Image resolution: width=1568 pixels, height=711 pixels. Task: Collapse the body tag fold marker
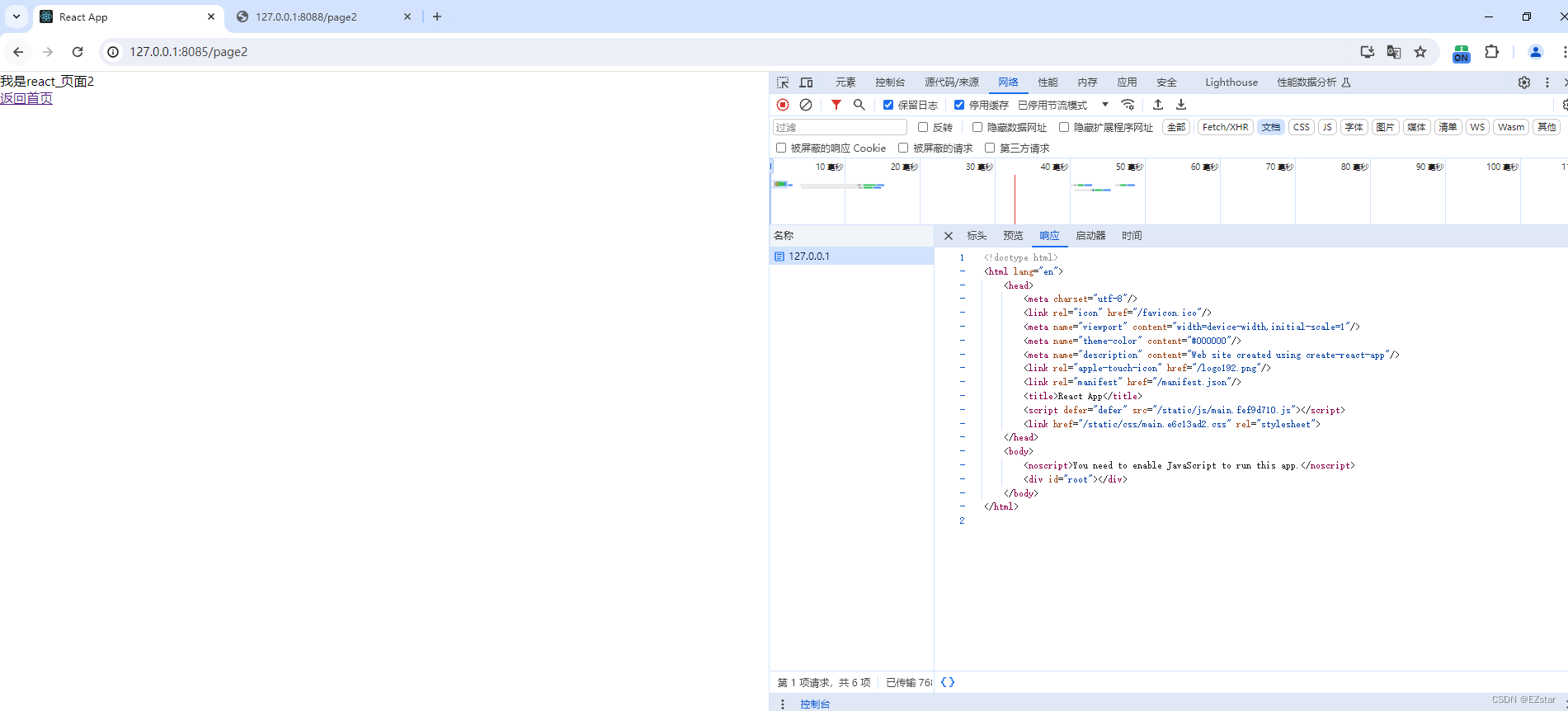pyautogui.click(x=962, y=451)
